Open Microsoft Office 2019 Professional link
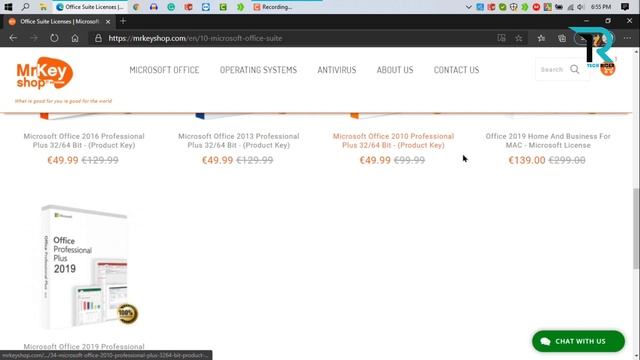The width and height of the screenshot is (640, 360). pyautogui.click(x=84, y=347)
